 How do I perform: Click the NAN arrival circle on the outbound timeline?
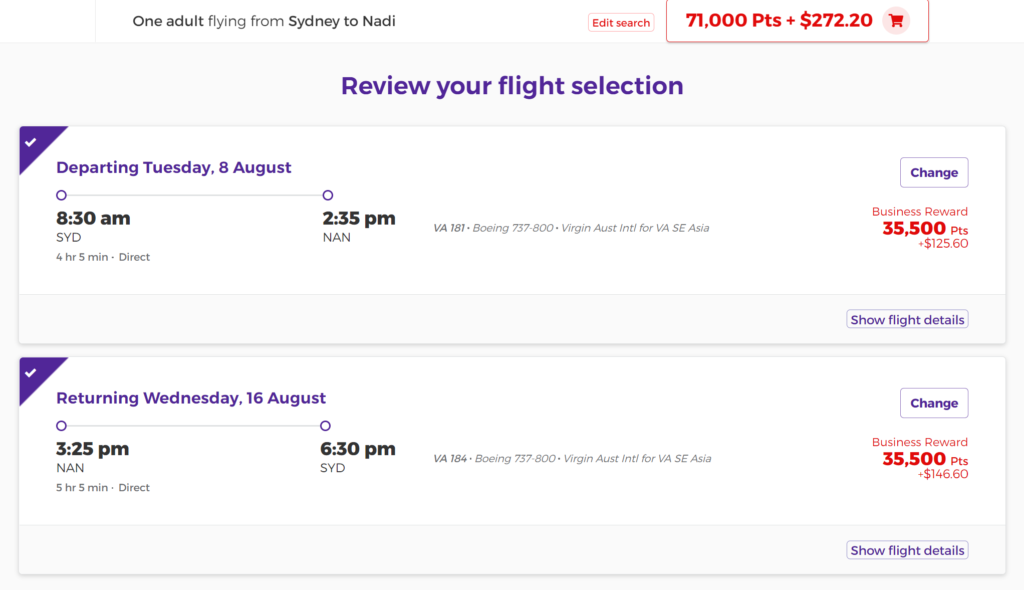tap(328, 195)
